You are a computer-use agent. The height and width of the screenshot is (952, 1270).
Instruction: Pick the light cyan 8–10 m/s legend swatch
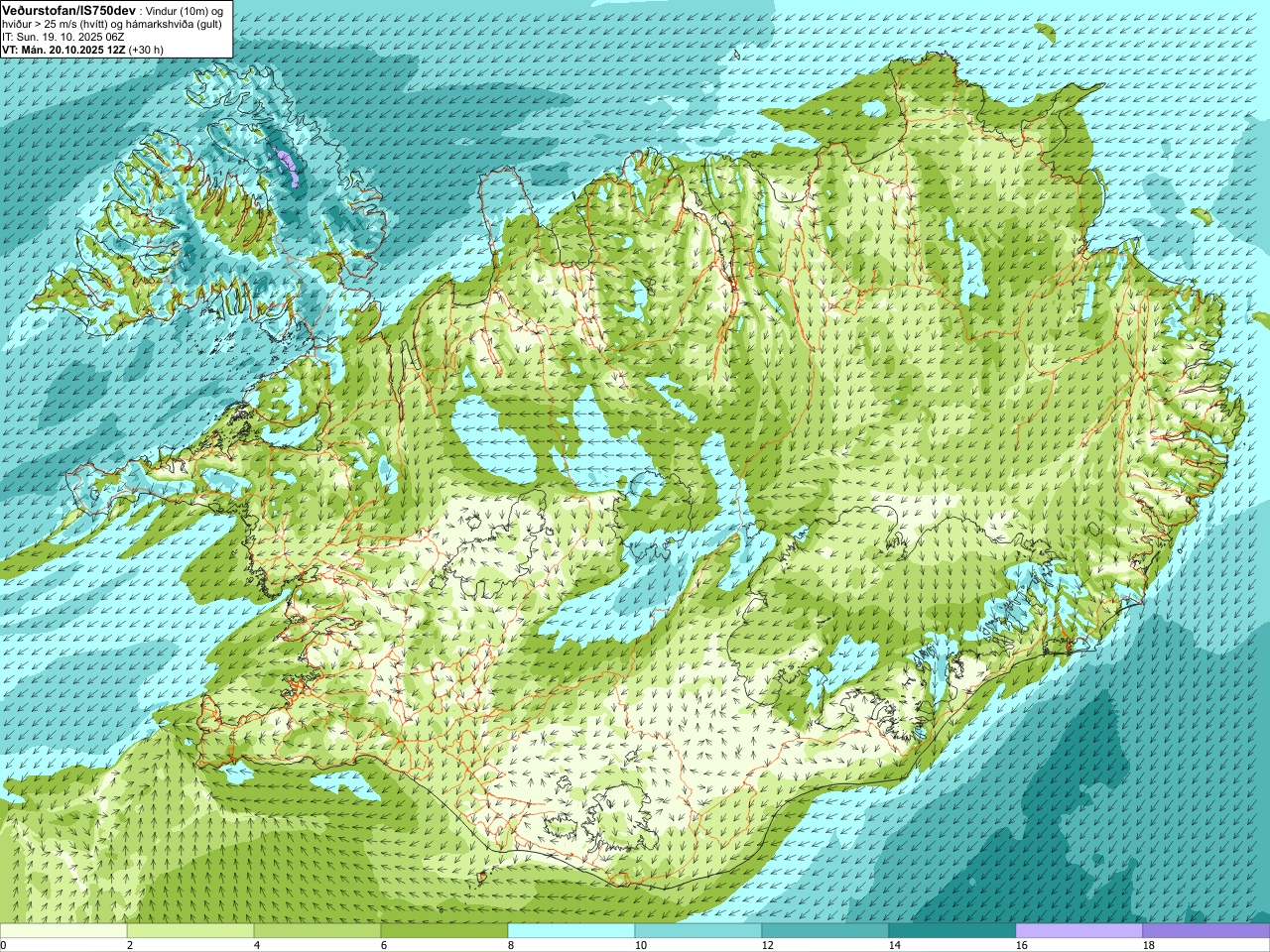[x=571, y=931]
